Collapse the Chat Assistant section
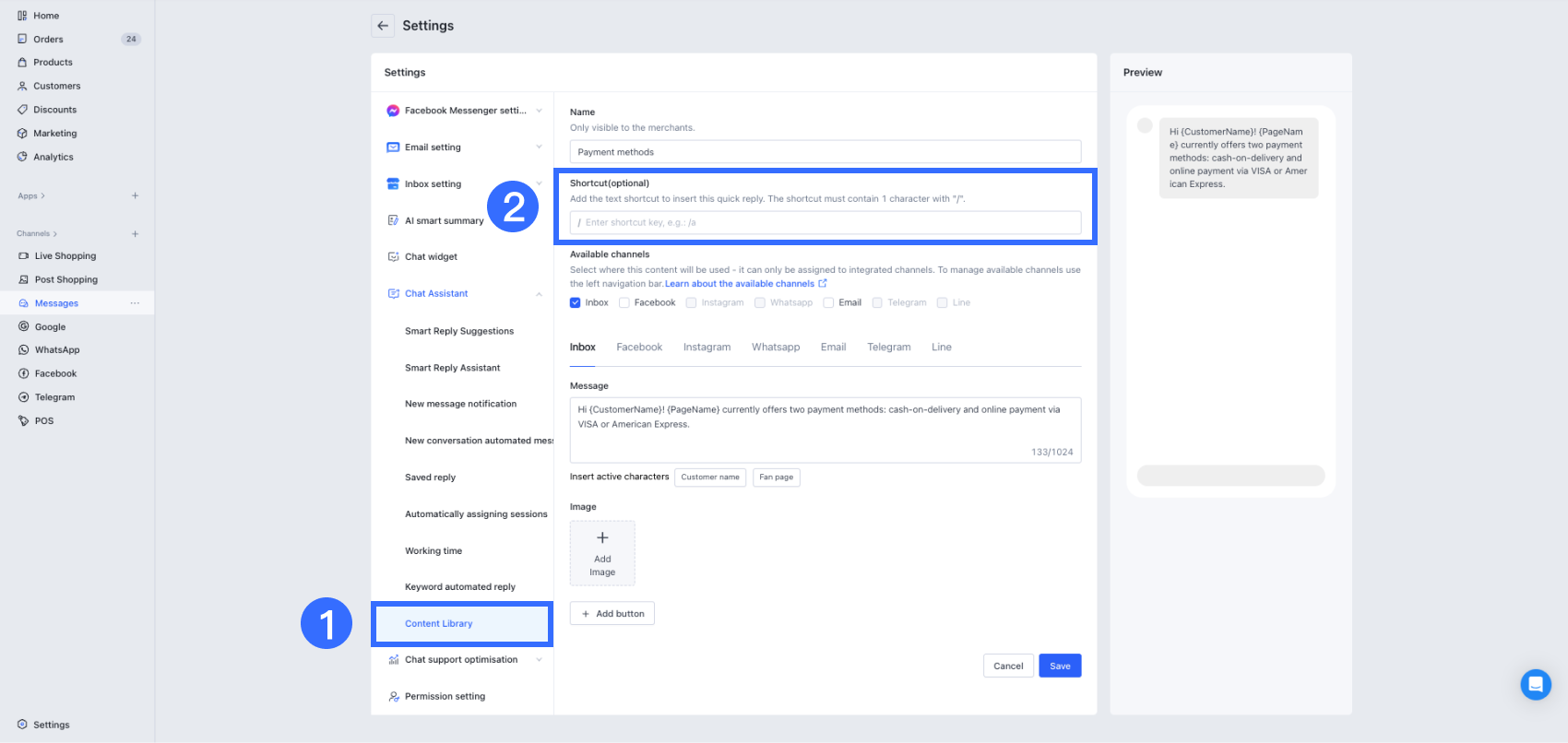The height and width of the screenshot is (743, 1568). 539,294
